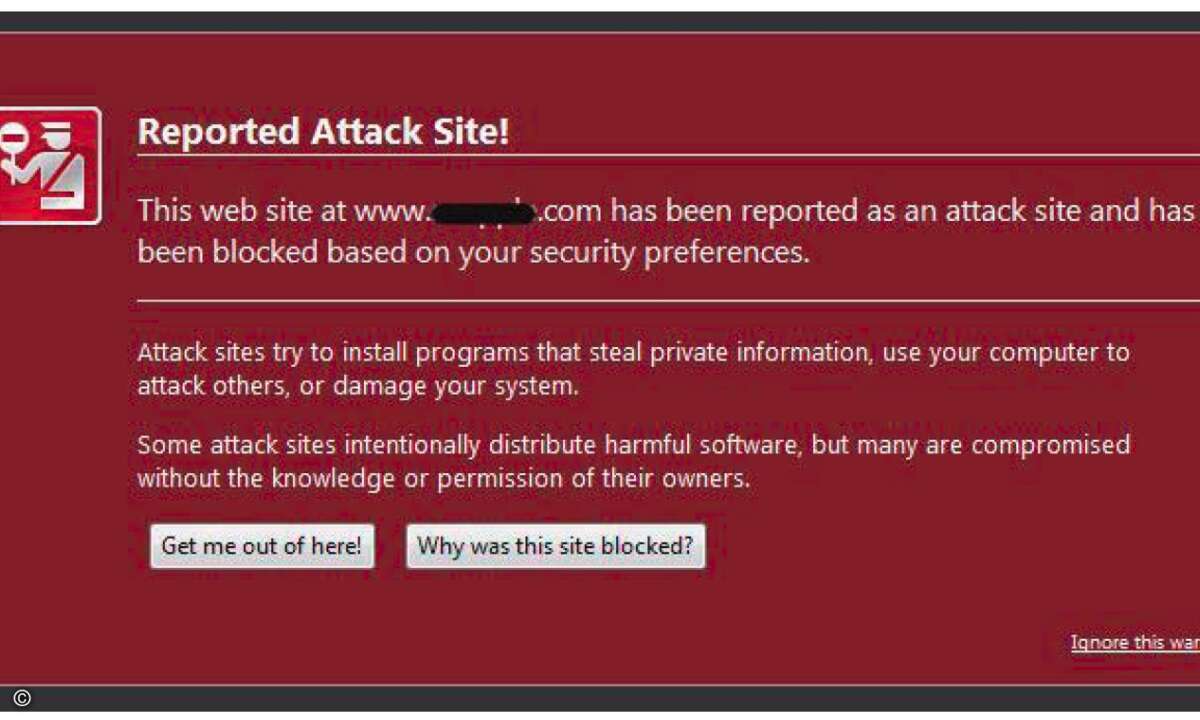Click the .com text after redaction

click(569, 212)
